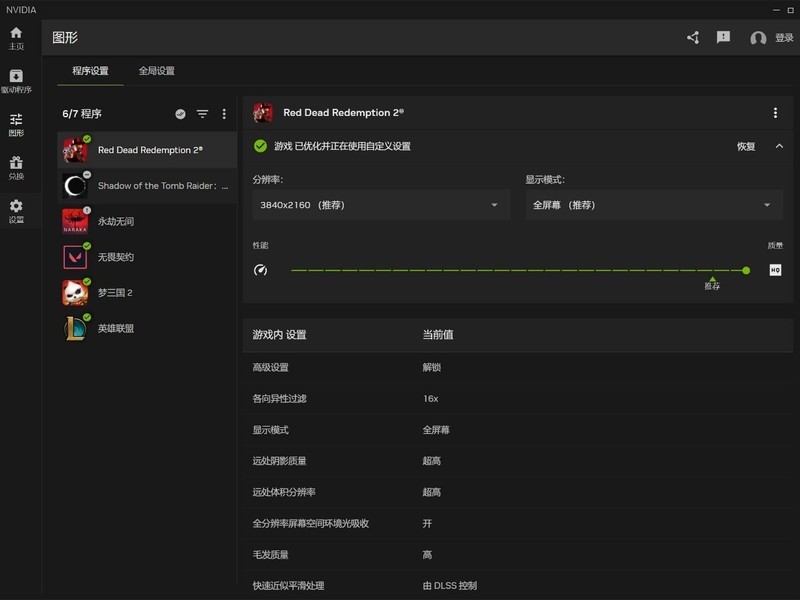The height and width of the screenshot is (600, 800).
Task: Open the filter icon in program list
Action: pyautogui.click(x=203, y=114)
